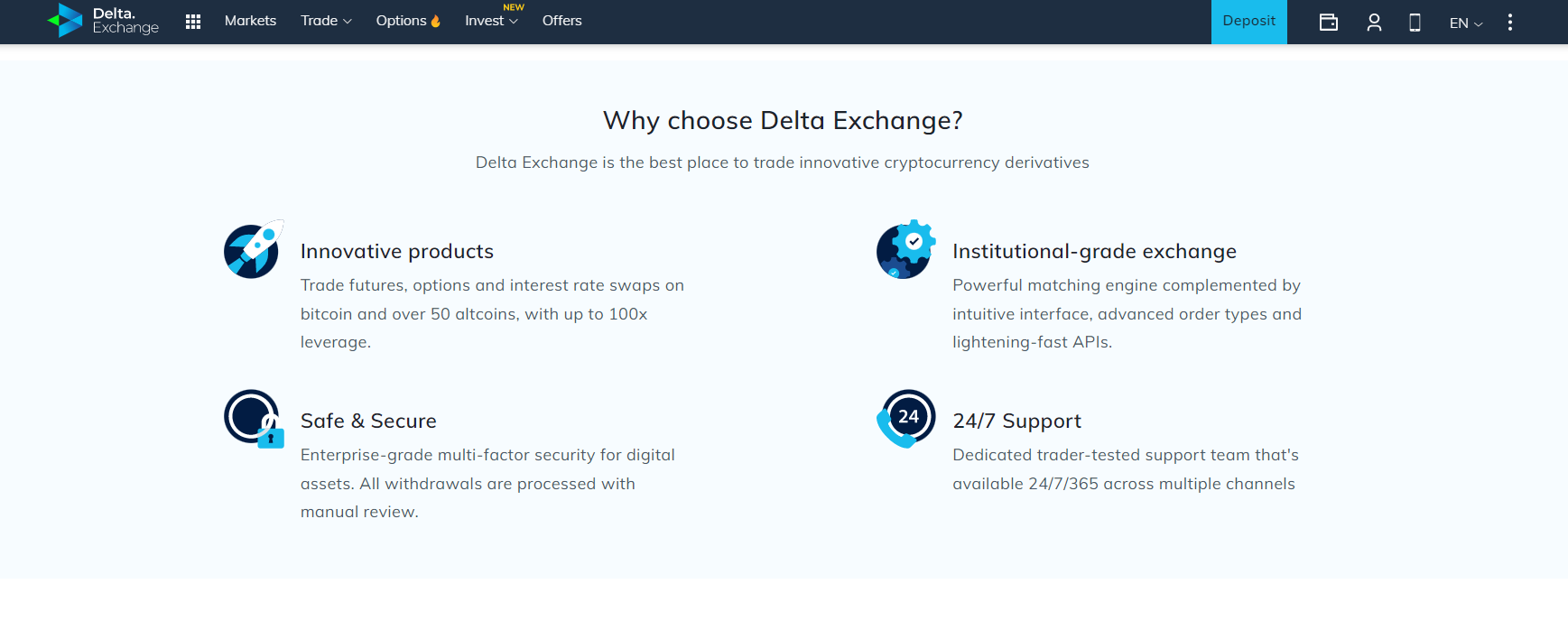Click the 'Innovative products' heading

[x=397, y=251]
